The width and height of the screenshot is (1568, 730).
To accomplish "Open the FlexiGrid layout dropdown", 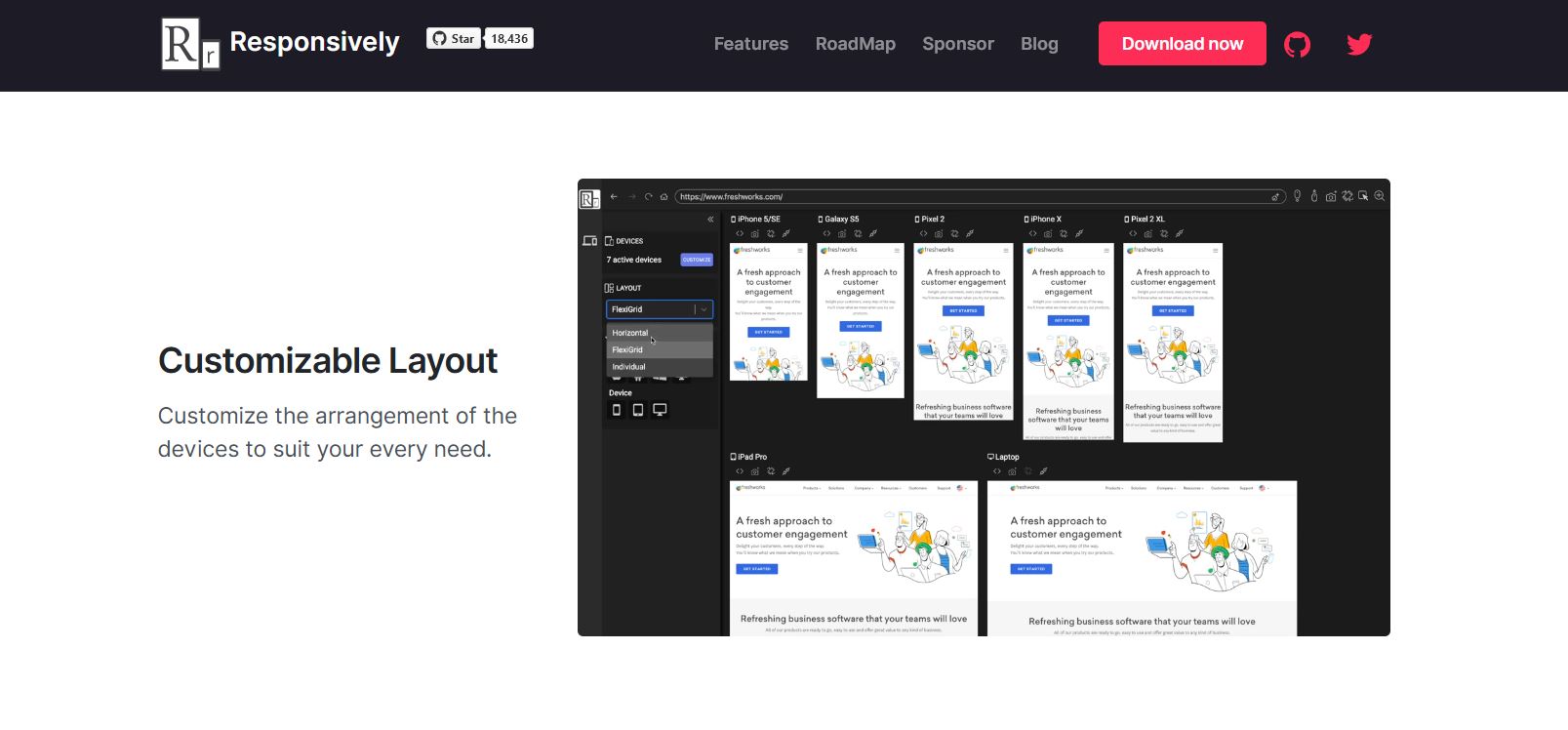I will (x=660, y=309).
